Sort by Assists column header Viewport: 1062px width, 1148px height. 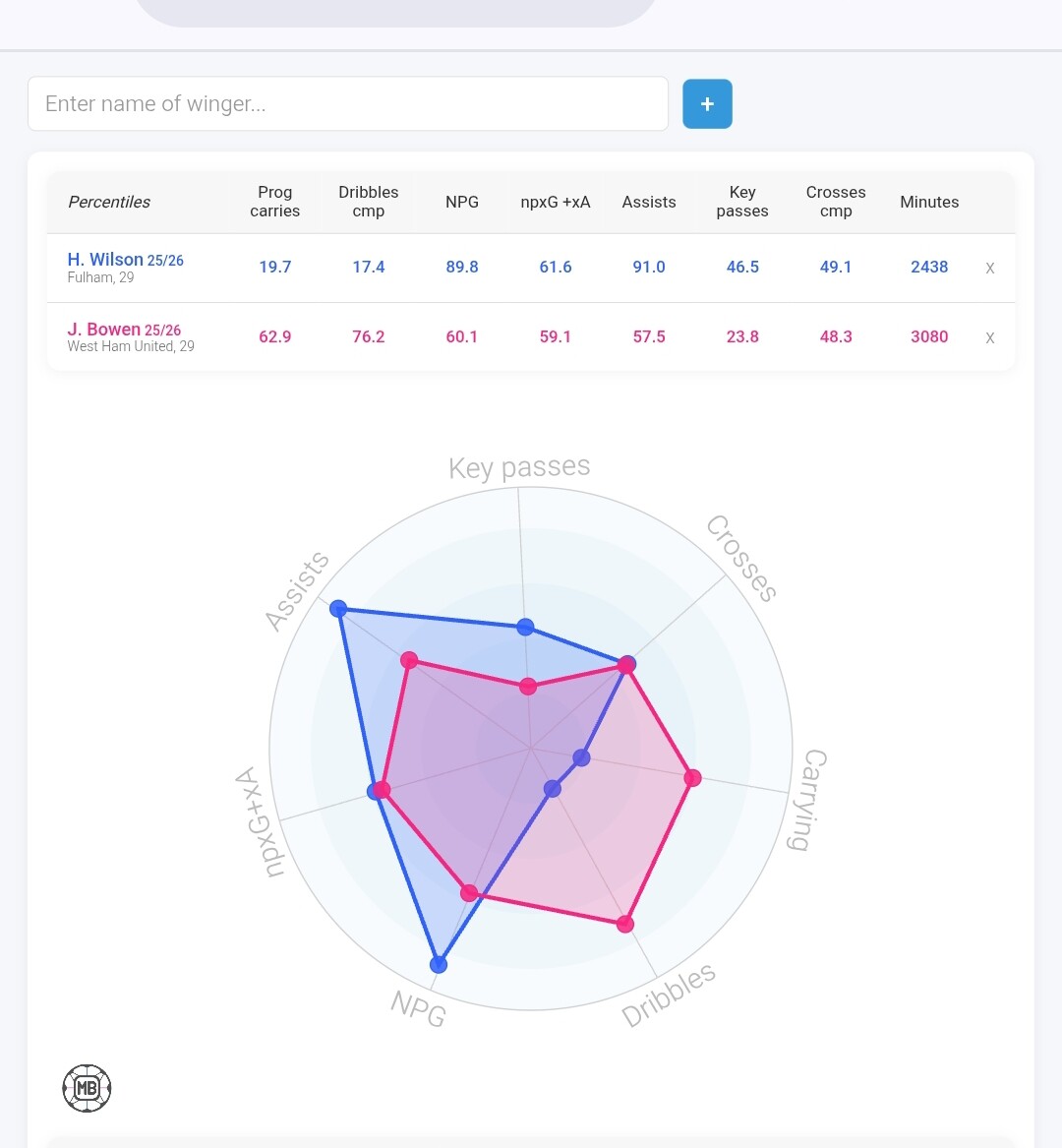point(649,202)
